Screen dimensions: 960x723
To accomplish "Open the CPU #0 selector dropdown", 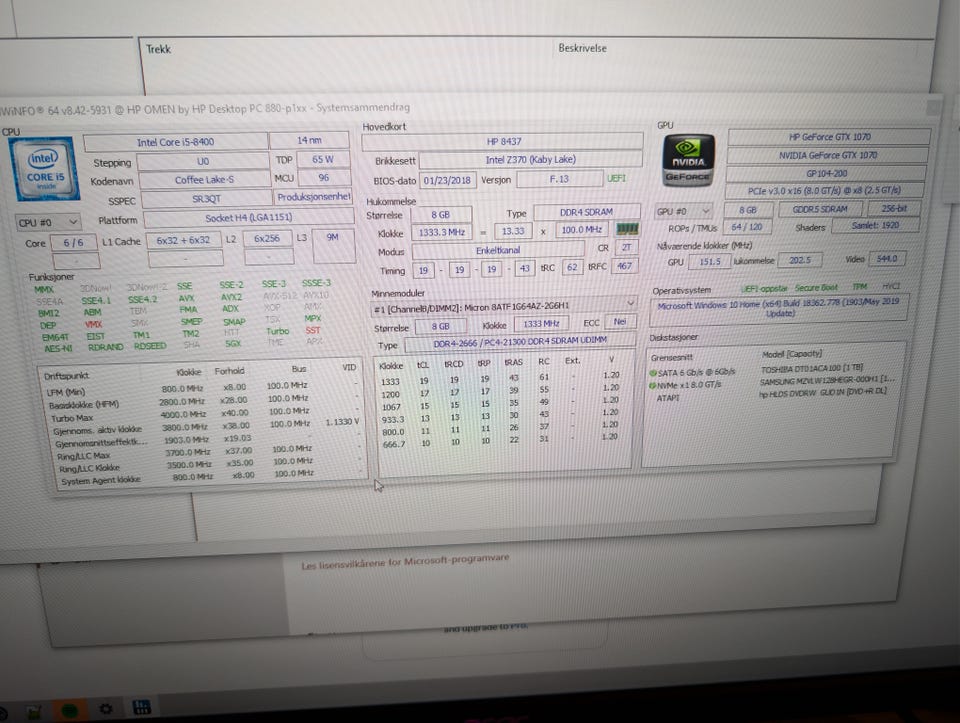I will pos(48,221).
